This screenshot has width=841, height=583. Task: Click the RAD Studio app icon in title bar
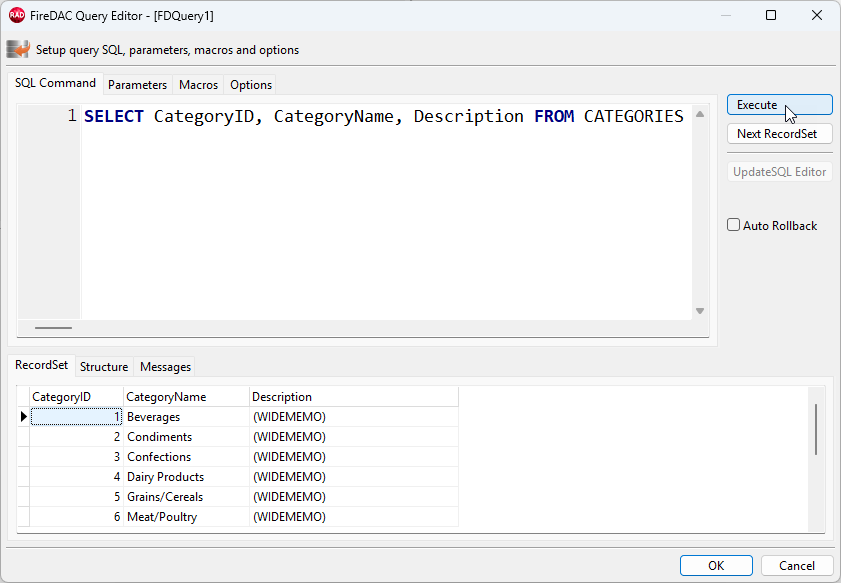[x=17, y=16]
